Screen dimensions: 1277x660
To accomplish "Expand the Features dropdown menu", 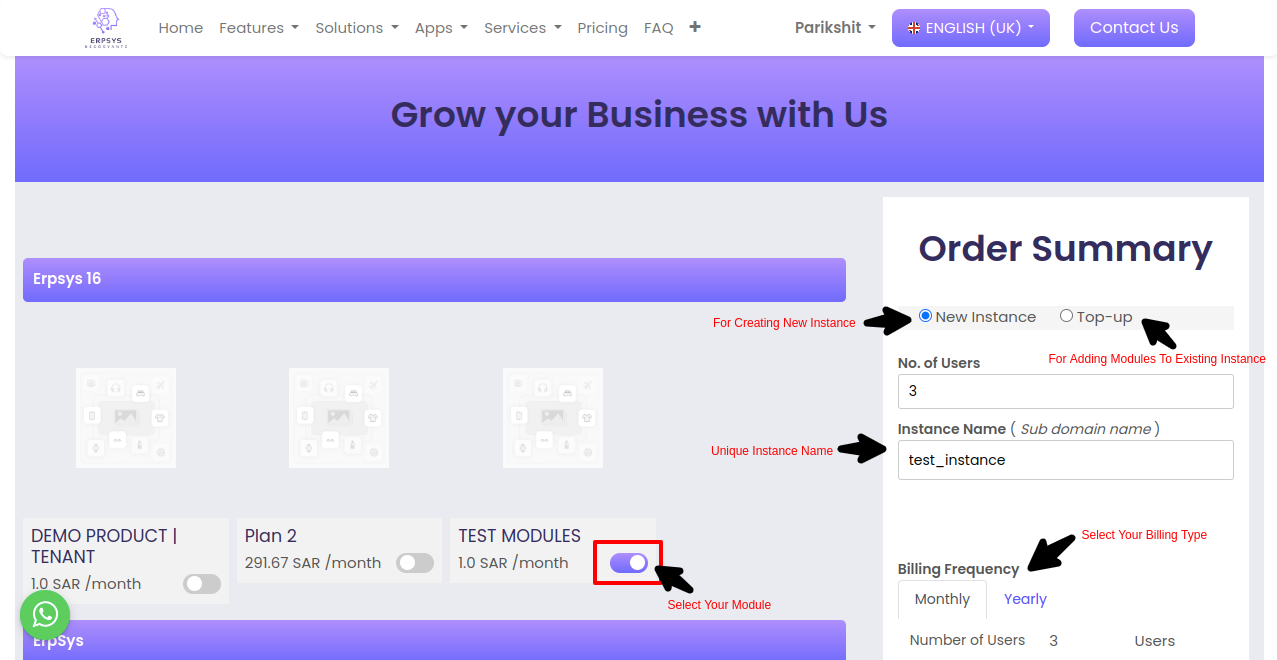I will point(258,28).
